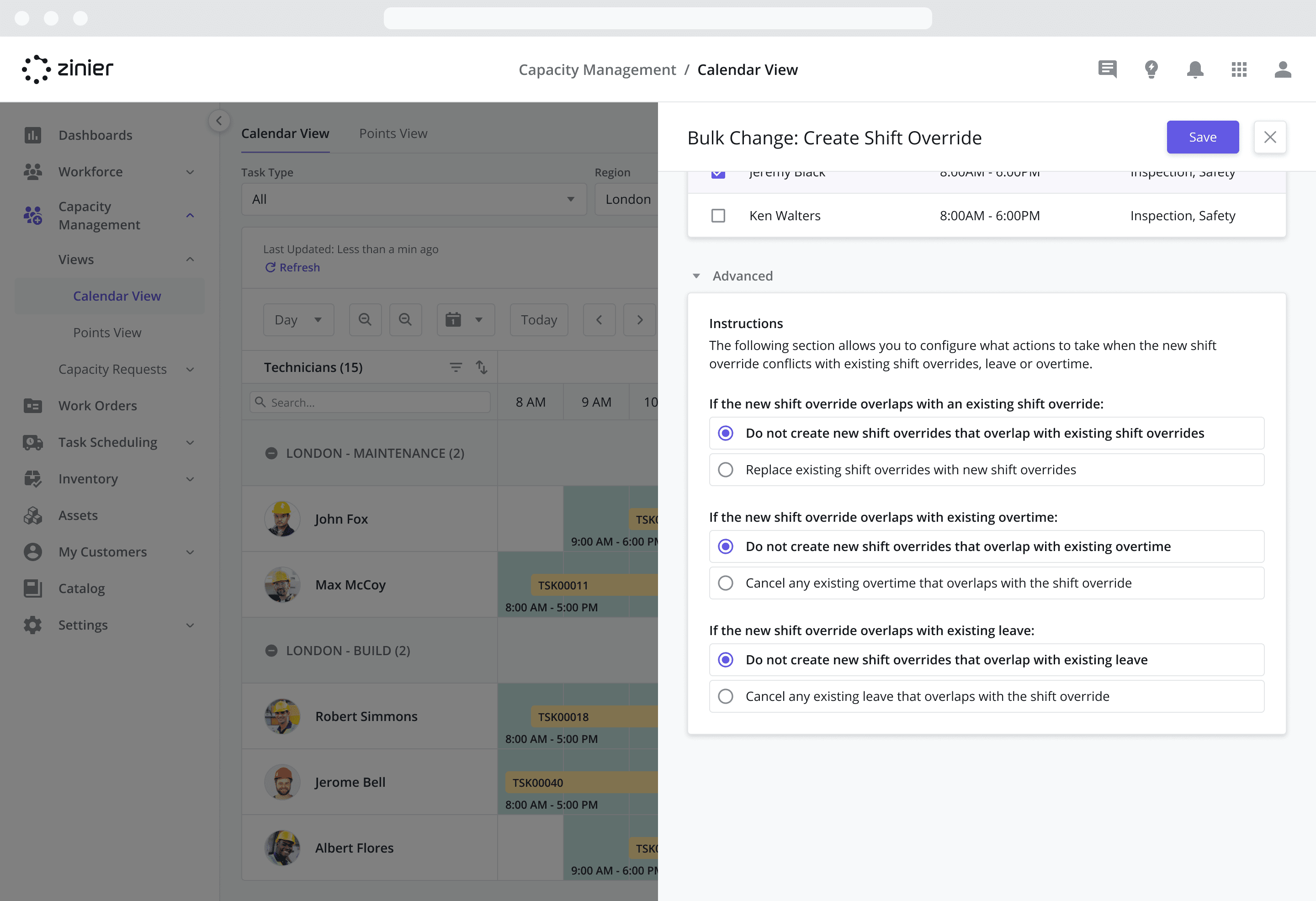This screenshot has width=1316, height=901.
Task: Collapse the Views submenu chevron
Action: (190, 260)
